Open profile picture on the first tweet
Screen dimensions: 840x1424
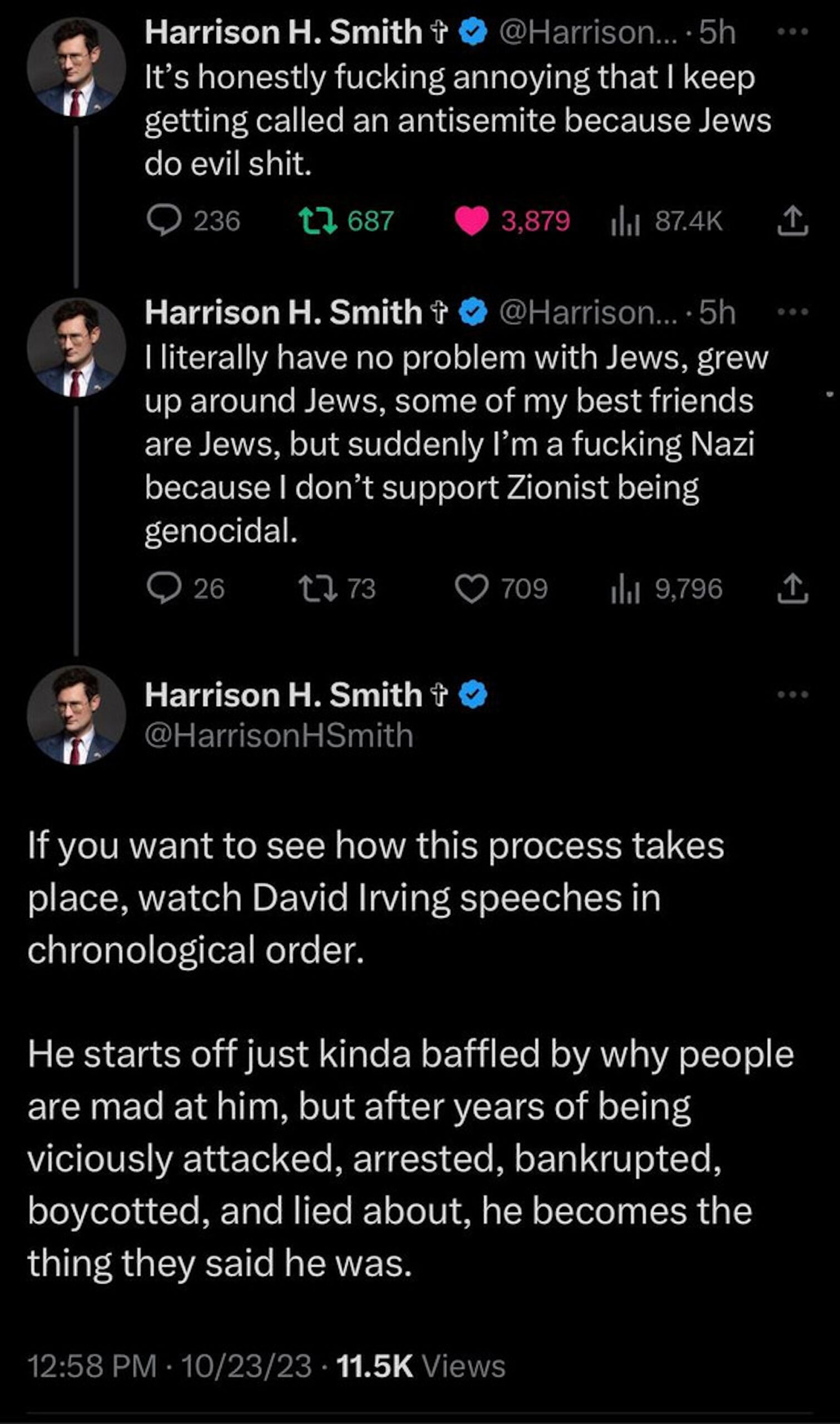76,67
